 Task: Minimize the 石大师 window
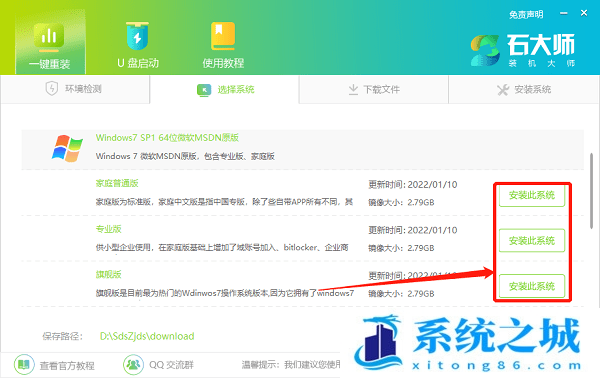(564, 13)
